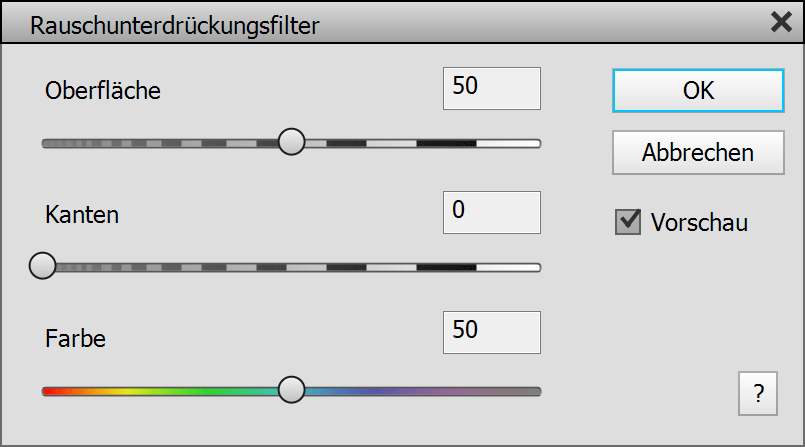
Task: Toggle the Vorschau checkbox
Action: coord(628,222)
